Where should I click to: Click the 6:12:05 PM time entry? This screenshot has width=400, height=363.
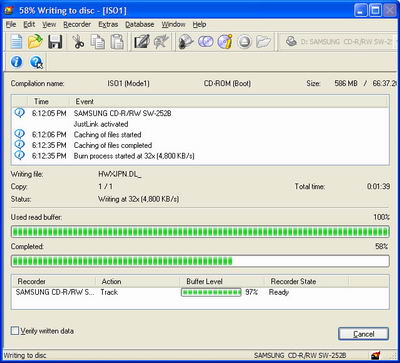[49, 113]
